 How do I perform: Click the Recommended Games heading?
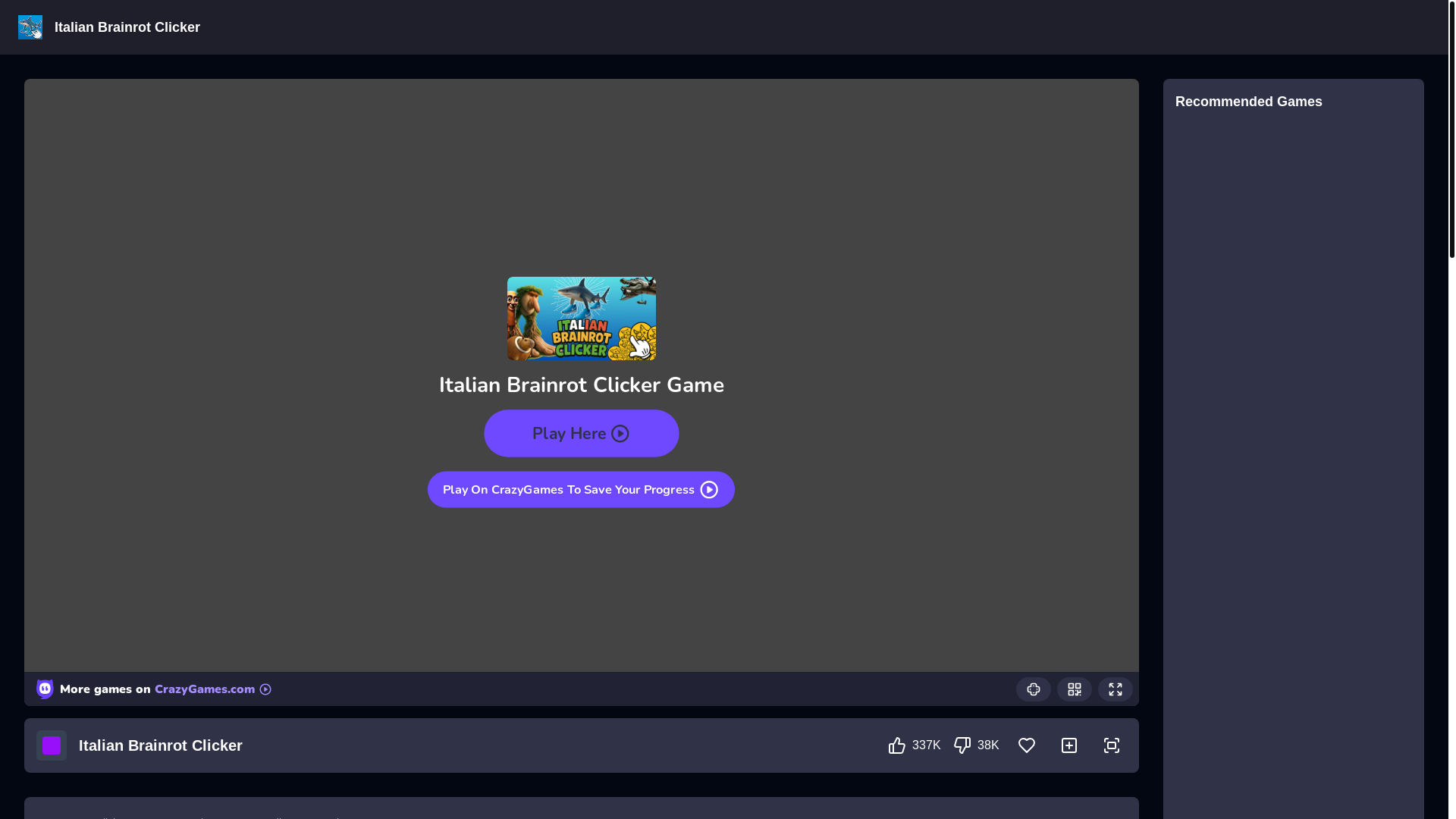click(1249, 102)
